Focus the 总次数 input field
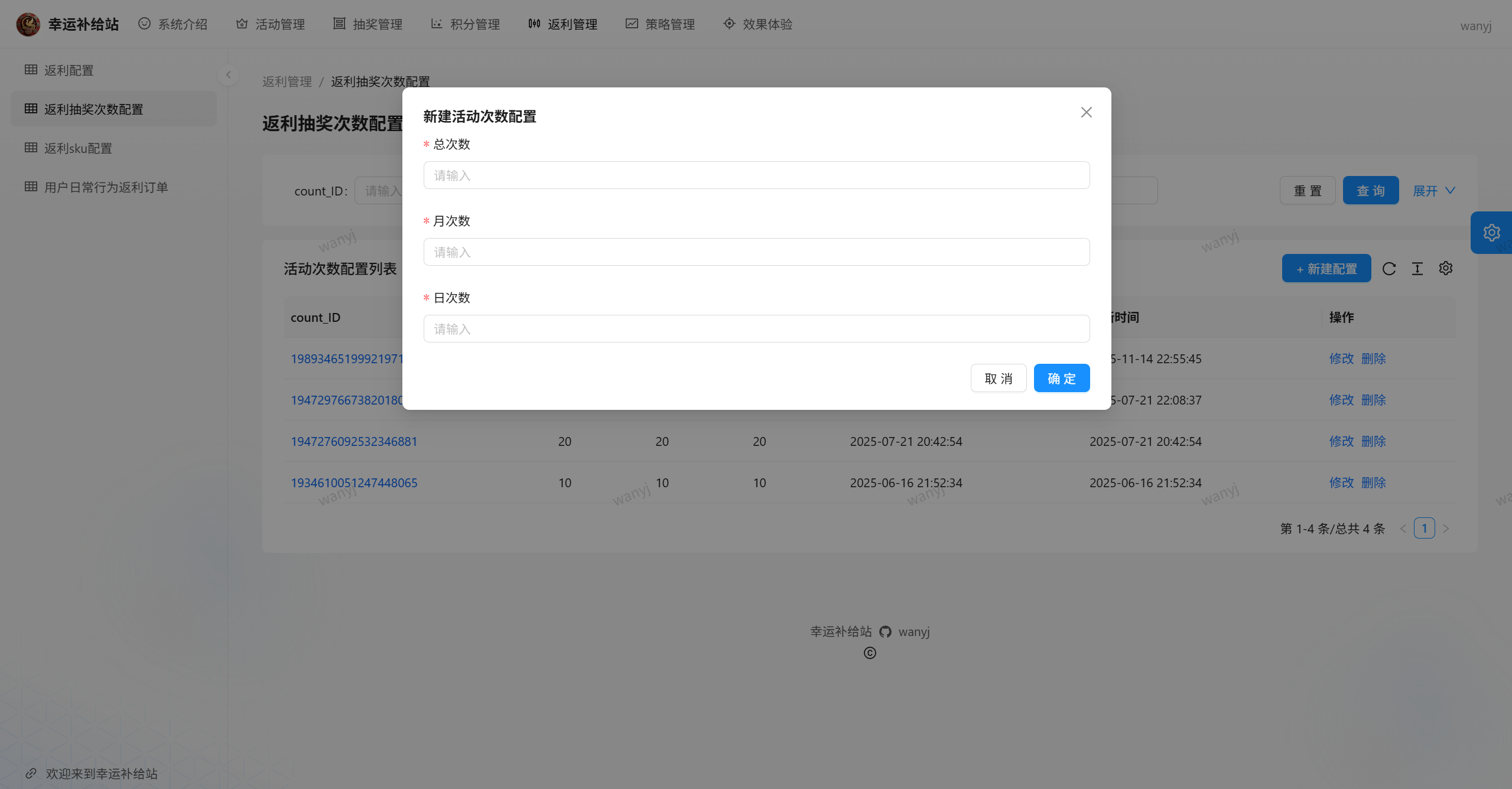This screenshot has height=789, width=1512. (x=756, y=175)
